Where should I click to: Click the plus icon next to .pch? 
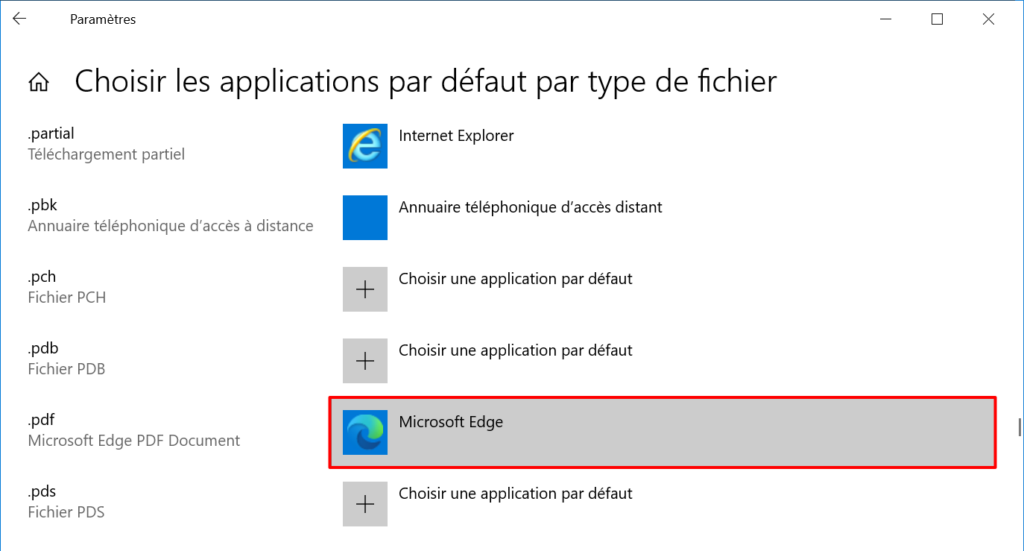click(x=365, y=289)
